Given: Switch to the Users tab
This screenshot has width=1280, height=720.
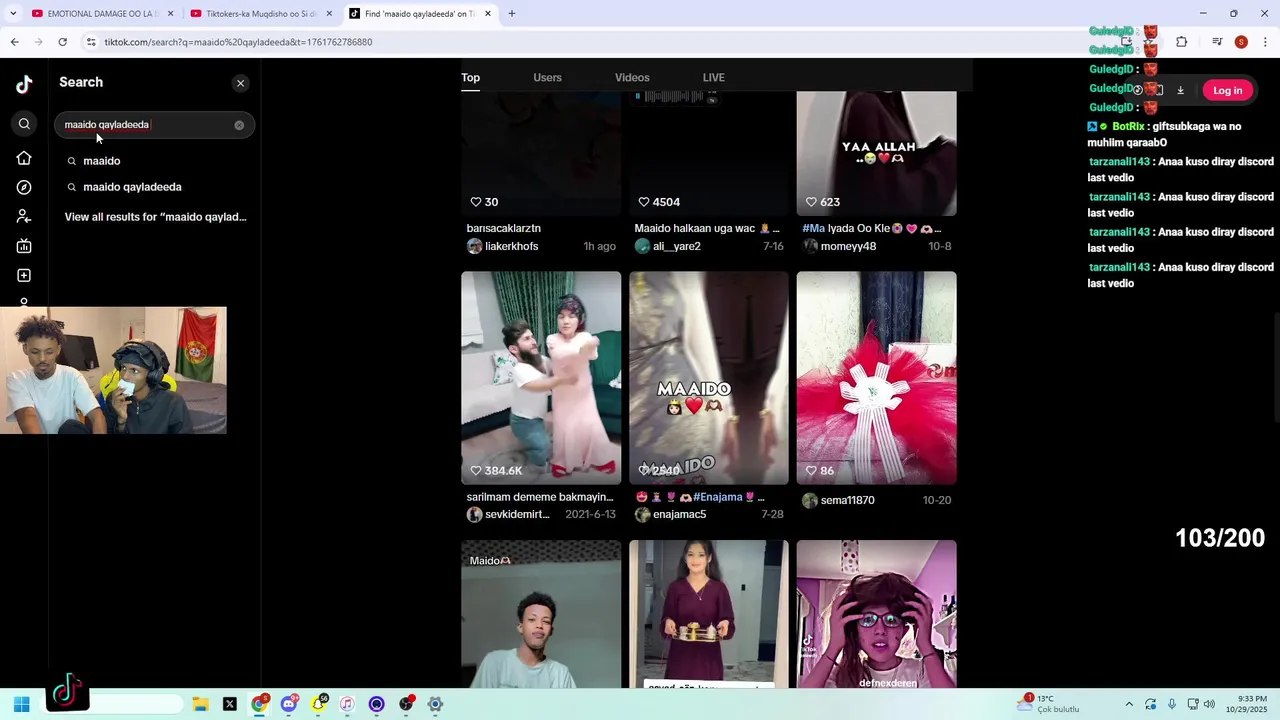Looking at the screenshot, I should [x=547, y=78].
